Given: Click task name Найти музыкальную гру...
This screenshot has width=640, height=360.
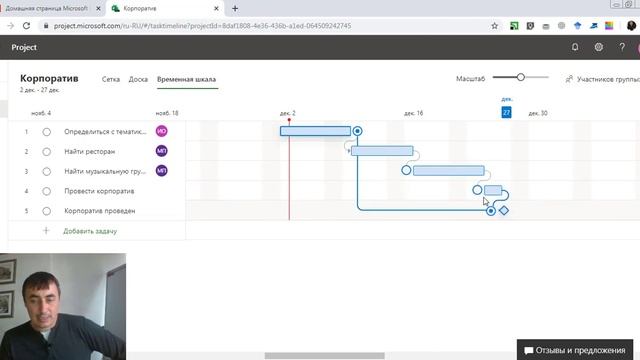Looking at the screenshot, I should 105,171.
